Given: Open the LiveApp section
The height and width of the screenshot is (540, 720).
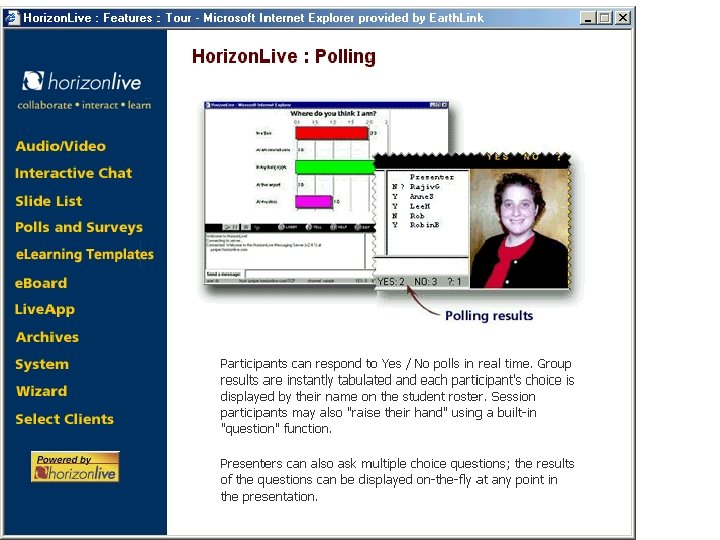Looking at the screenshot, I should tap(45, 310).
